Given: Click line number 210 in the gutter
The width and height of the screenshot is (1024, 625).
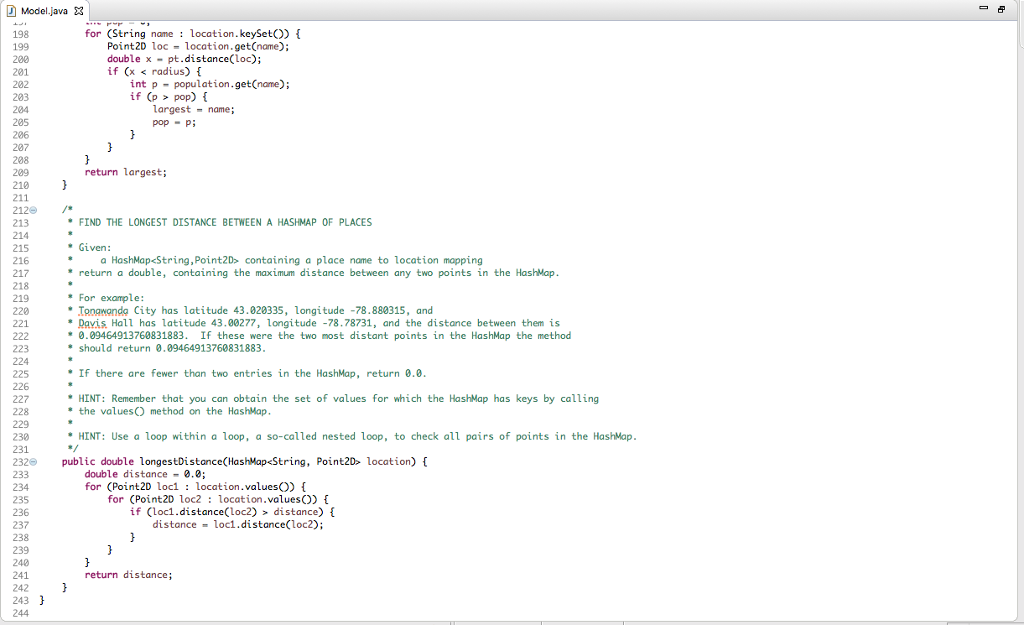Looking at the screenshot, I should (x=20, y=185).
